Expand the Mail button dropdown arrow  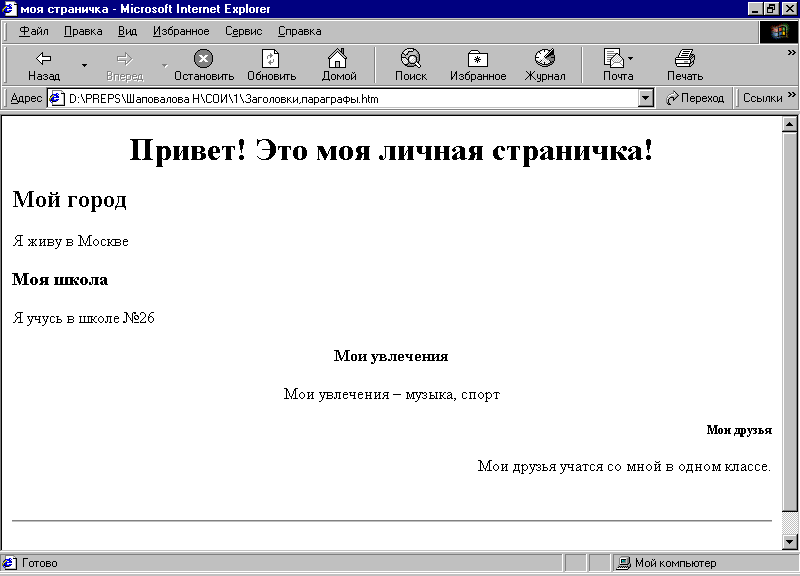tap(631, 59)
